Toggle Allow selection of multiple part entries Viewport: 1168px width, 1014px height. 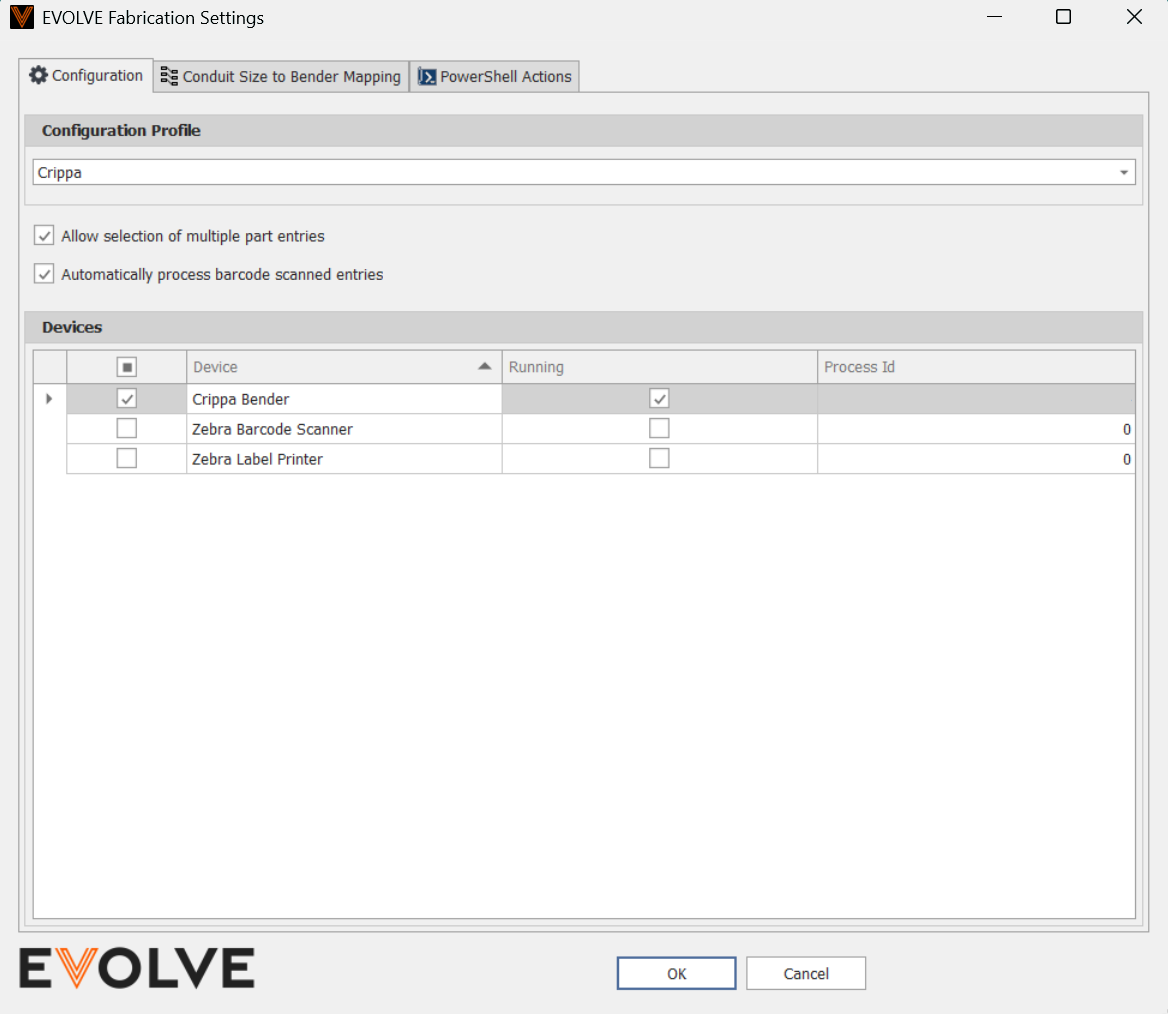(44, 236)
